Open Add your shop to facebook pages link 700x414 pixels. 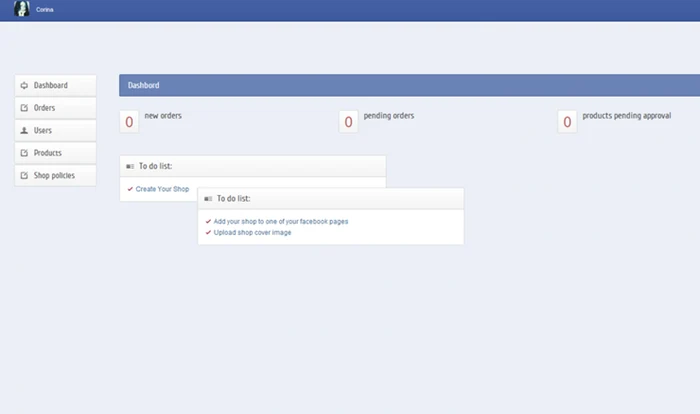[281, 222]
